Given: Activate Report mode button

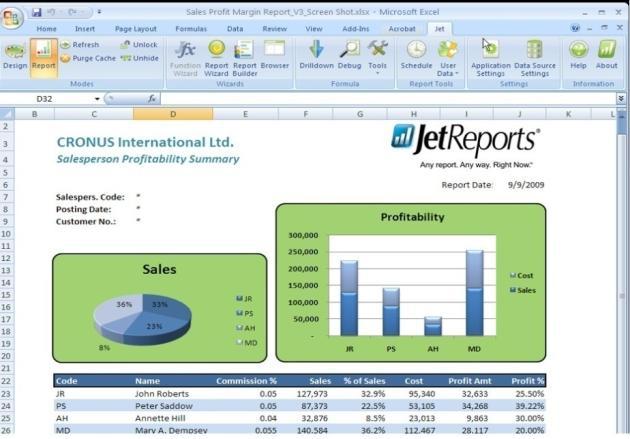Looking at the screenshot, I should pyautogui.click(x=43, y=56).
